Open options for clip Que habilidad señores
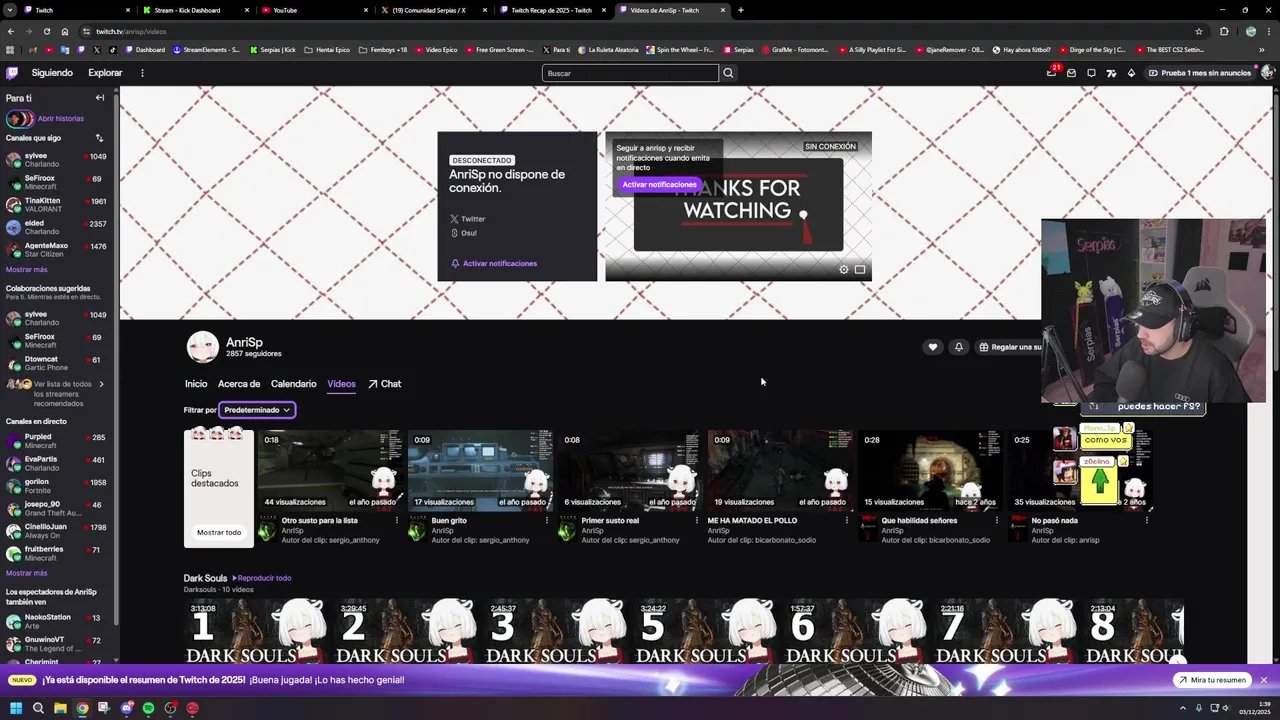This screenshot has height=720, width=1280. click(996, 520)
